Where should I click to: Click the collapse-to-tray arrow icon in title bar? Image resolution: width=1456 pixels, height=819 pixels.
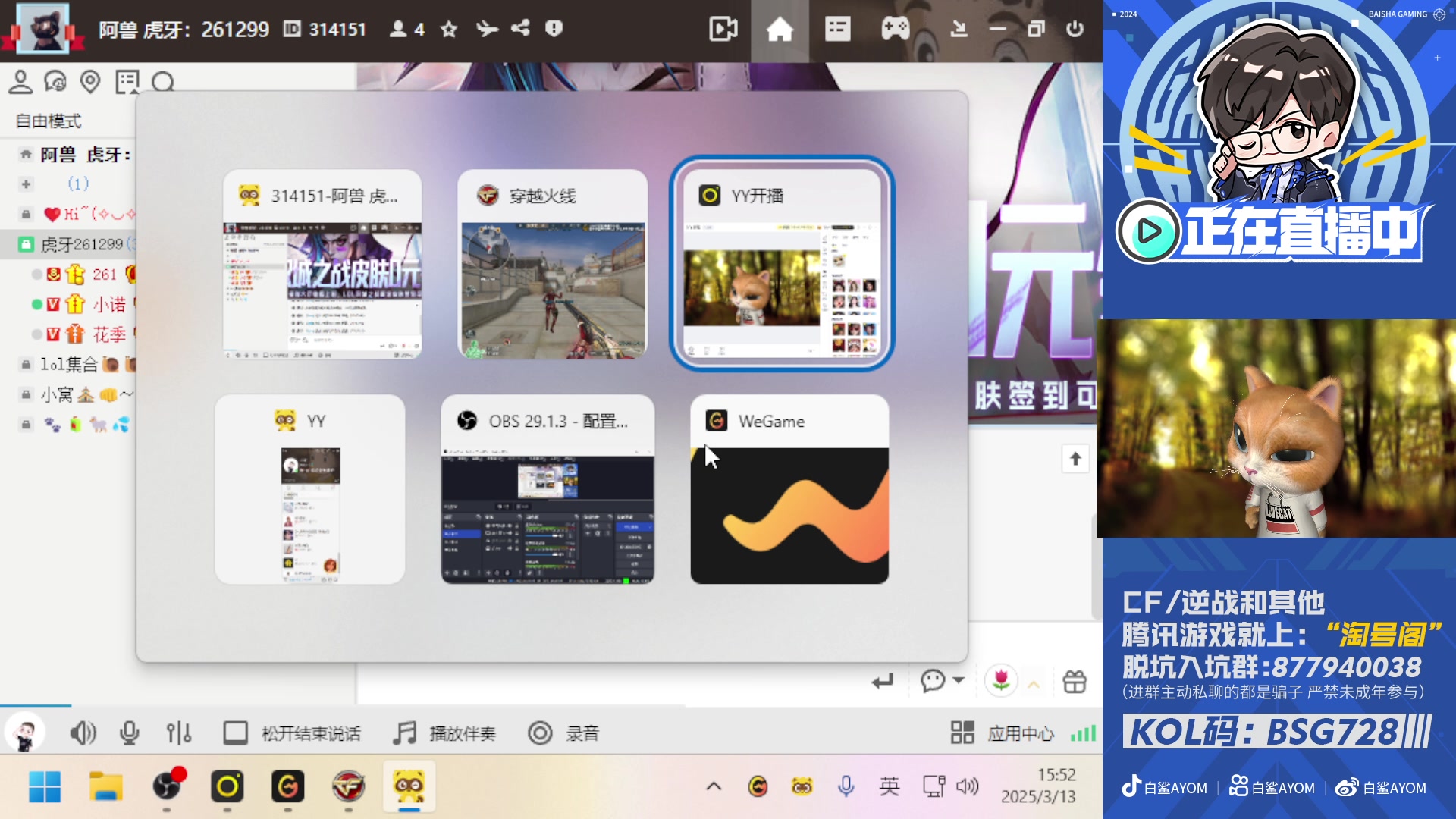point(959,29)
